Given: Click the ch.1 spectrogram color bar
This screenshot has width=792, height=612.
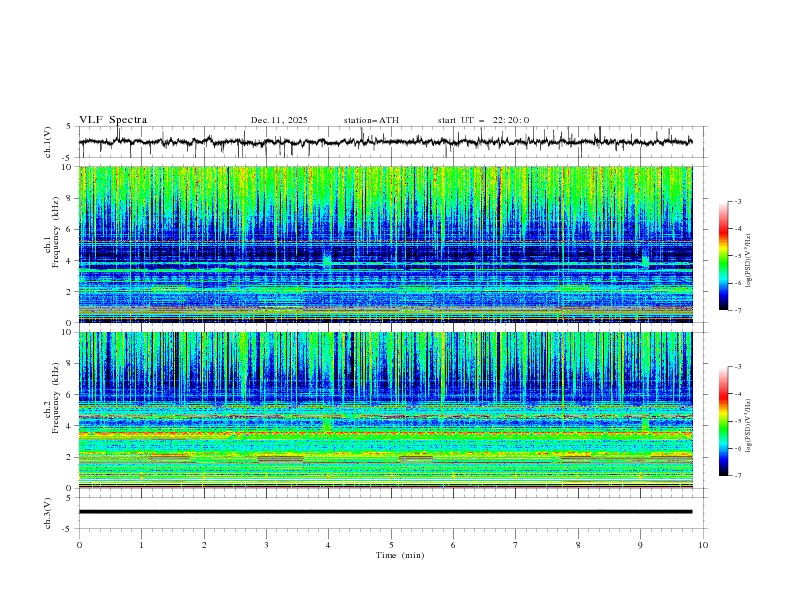Looking at the screenshot, I should (x=724, y=255).
